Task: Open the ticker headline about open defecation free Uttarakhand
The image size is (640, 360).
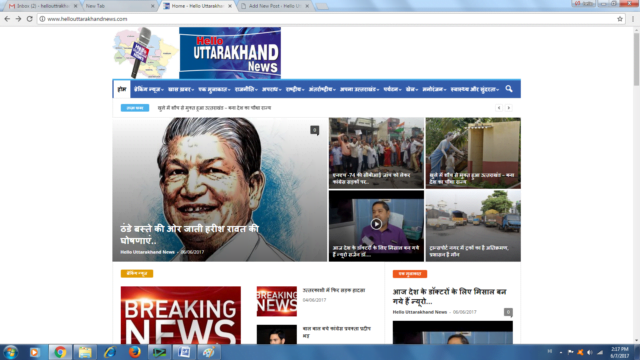Action: (x=214, y=108)
